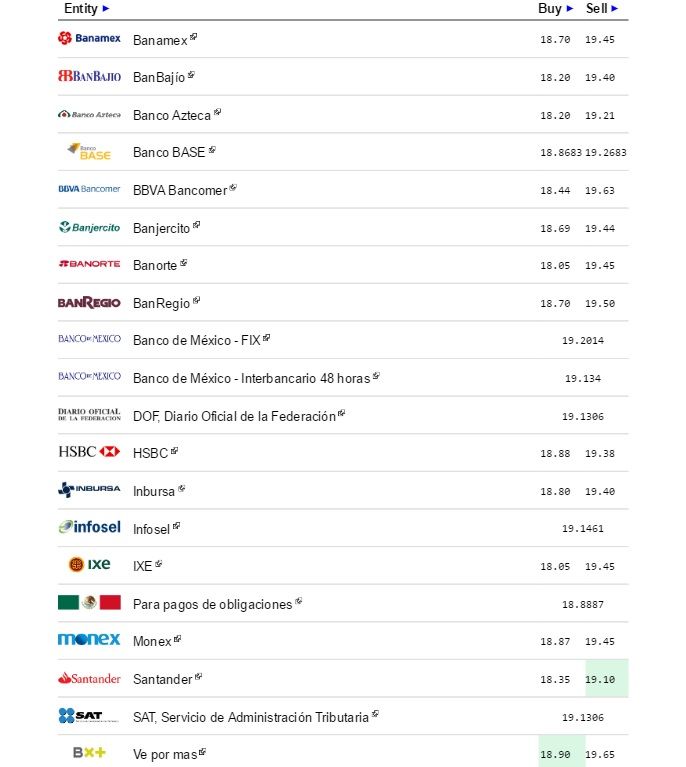Click the Santander logo icon
This screenshot has height=767, width=686.
pyautogui.click(x=89, y=678)
